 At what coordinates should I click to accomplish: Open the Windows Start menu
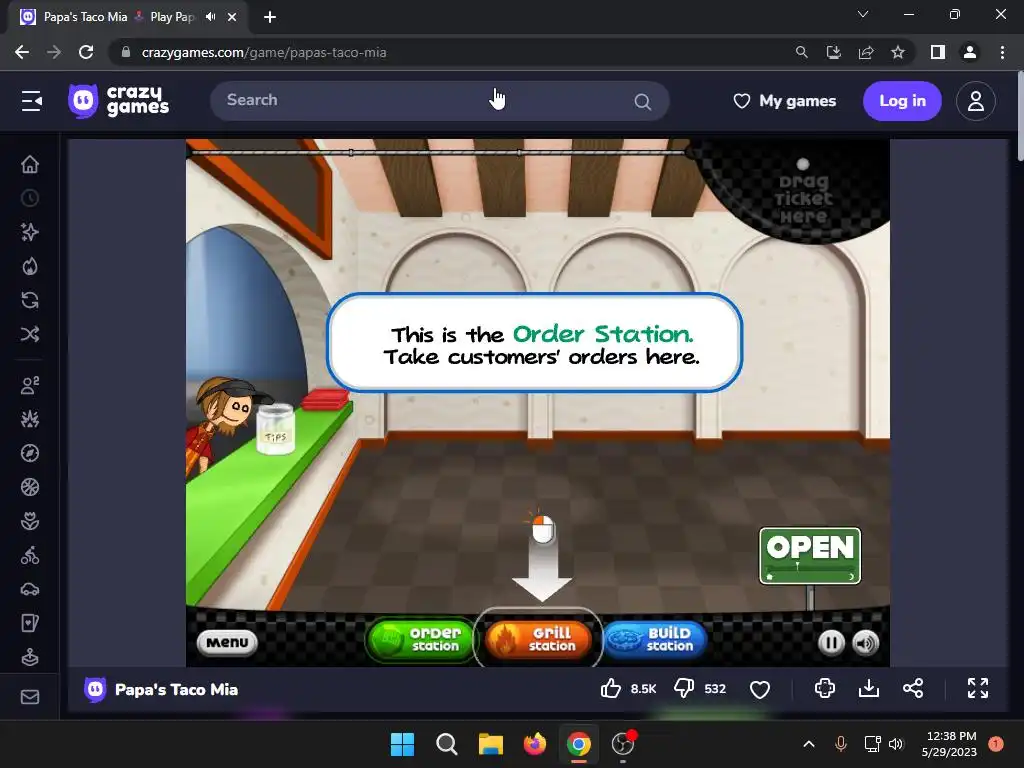click(x=402, y=744)
